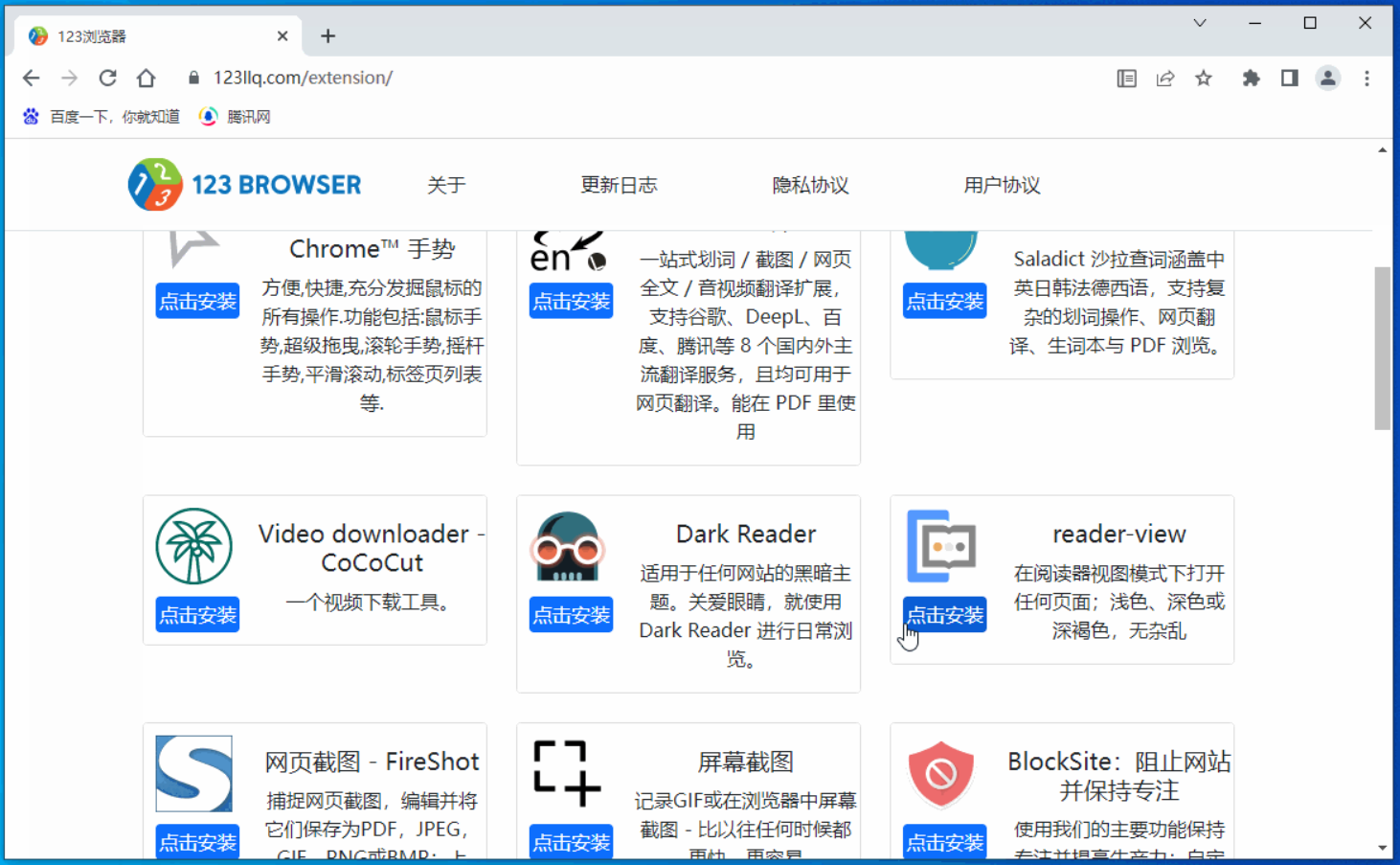
Task: Select the 123浏览器 tab
Action: coord(159,35)
